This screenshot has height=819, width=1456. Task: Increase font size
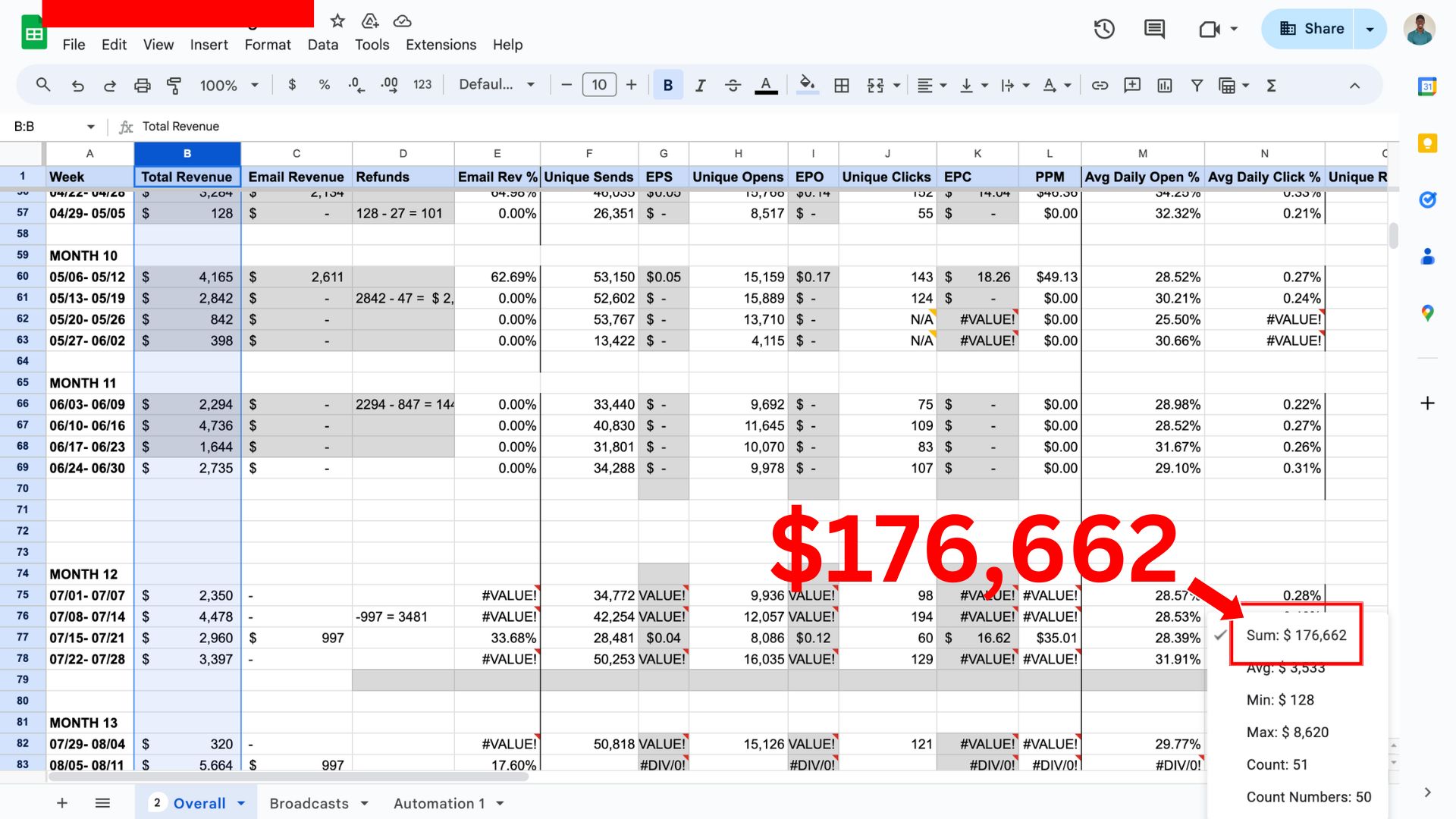click(631, 85)
